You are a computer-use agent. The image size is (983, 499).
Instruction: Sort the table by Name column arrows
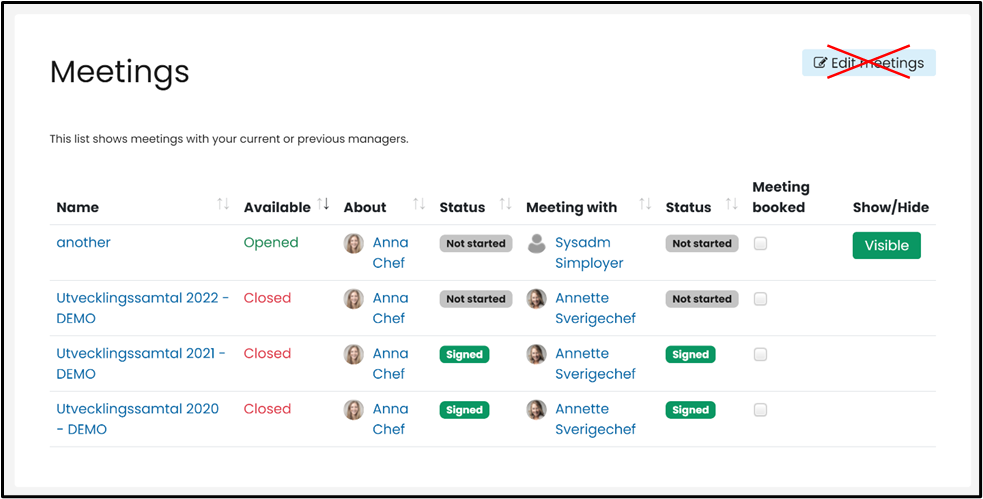pyautogui.click(x=223, y=205)
